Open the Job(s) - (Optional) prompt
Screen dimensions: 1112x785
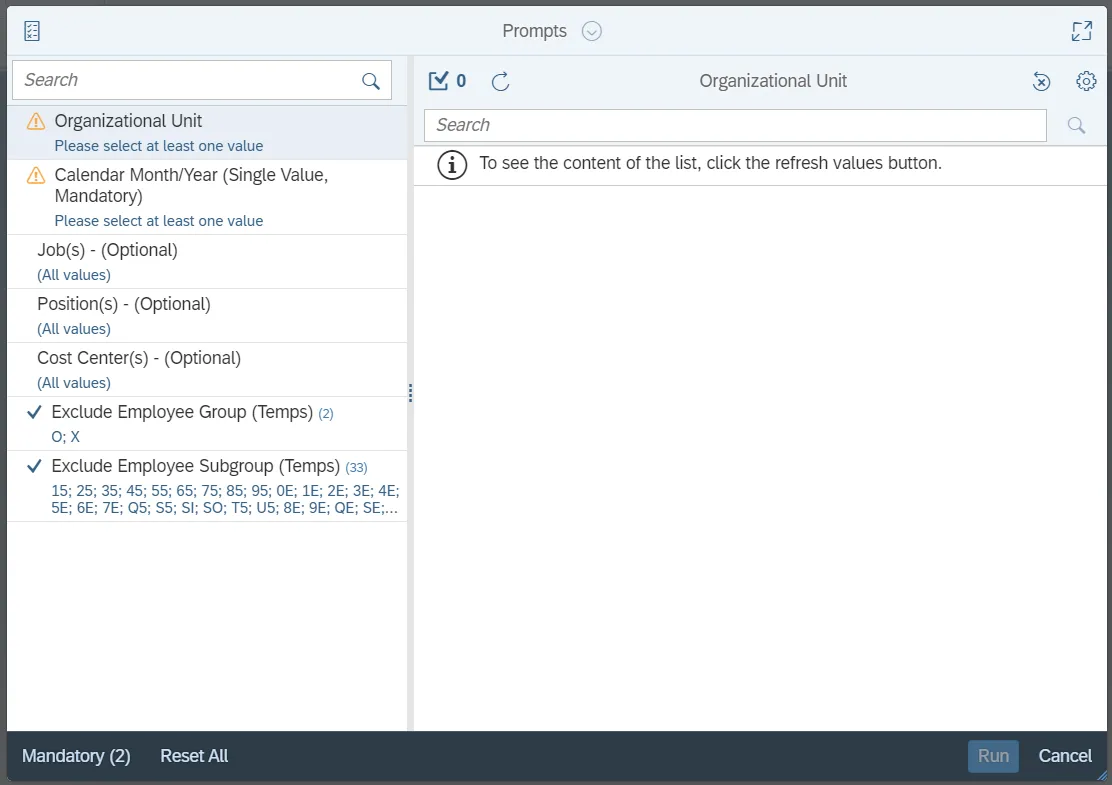click(107, 251)
